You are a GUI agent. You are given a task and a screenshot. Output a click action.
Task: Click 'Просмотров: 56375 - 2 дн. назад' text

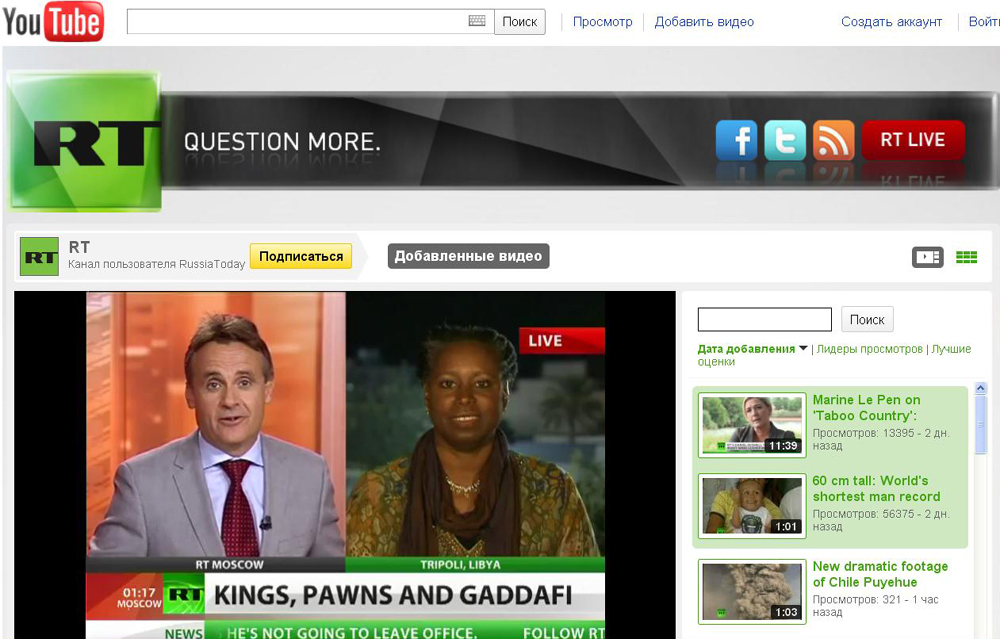pyautogui.click(x=881, y=520)
